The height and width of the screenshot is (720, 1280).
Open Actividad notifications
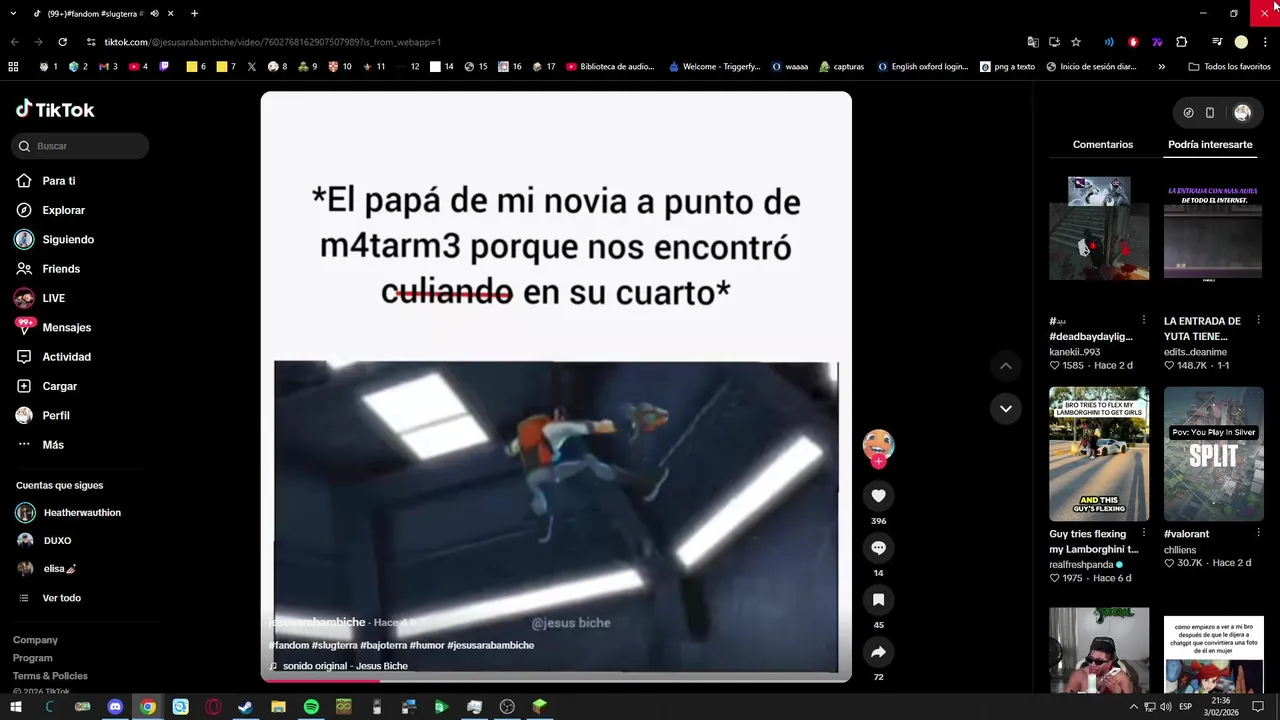[66, 357]
